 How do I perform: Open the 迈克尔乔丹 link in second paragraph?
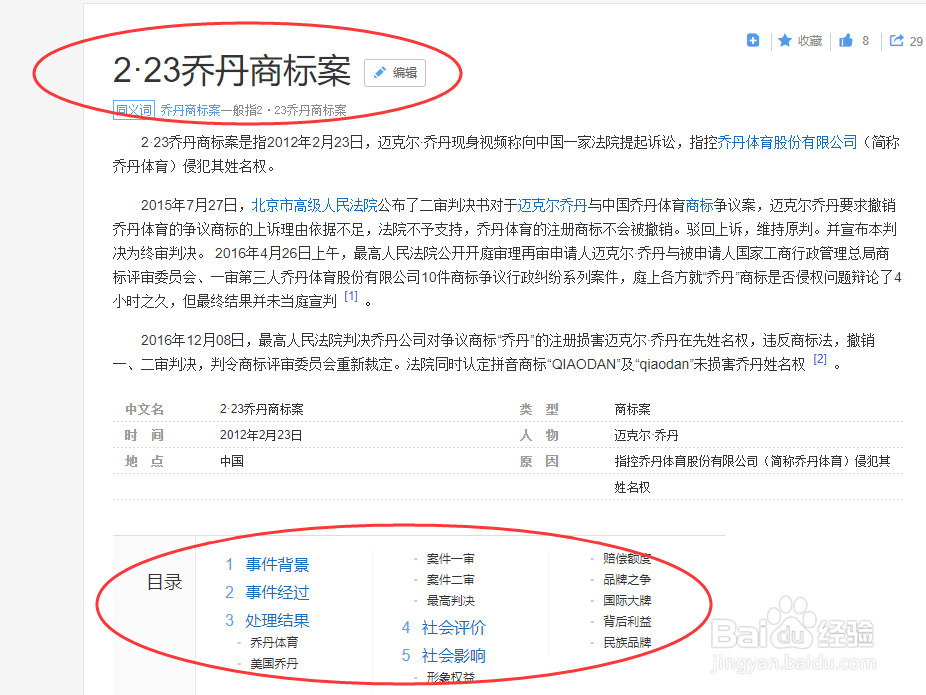[x=552, y=205]
